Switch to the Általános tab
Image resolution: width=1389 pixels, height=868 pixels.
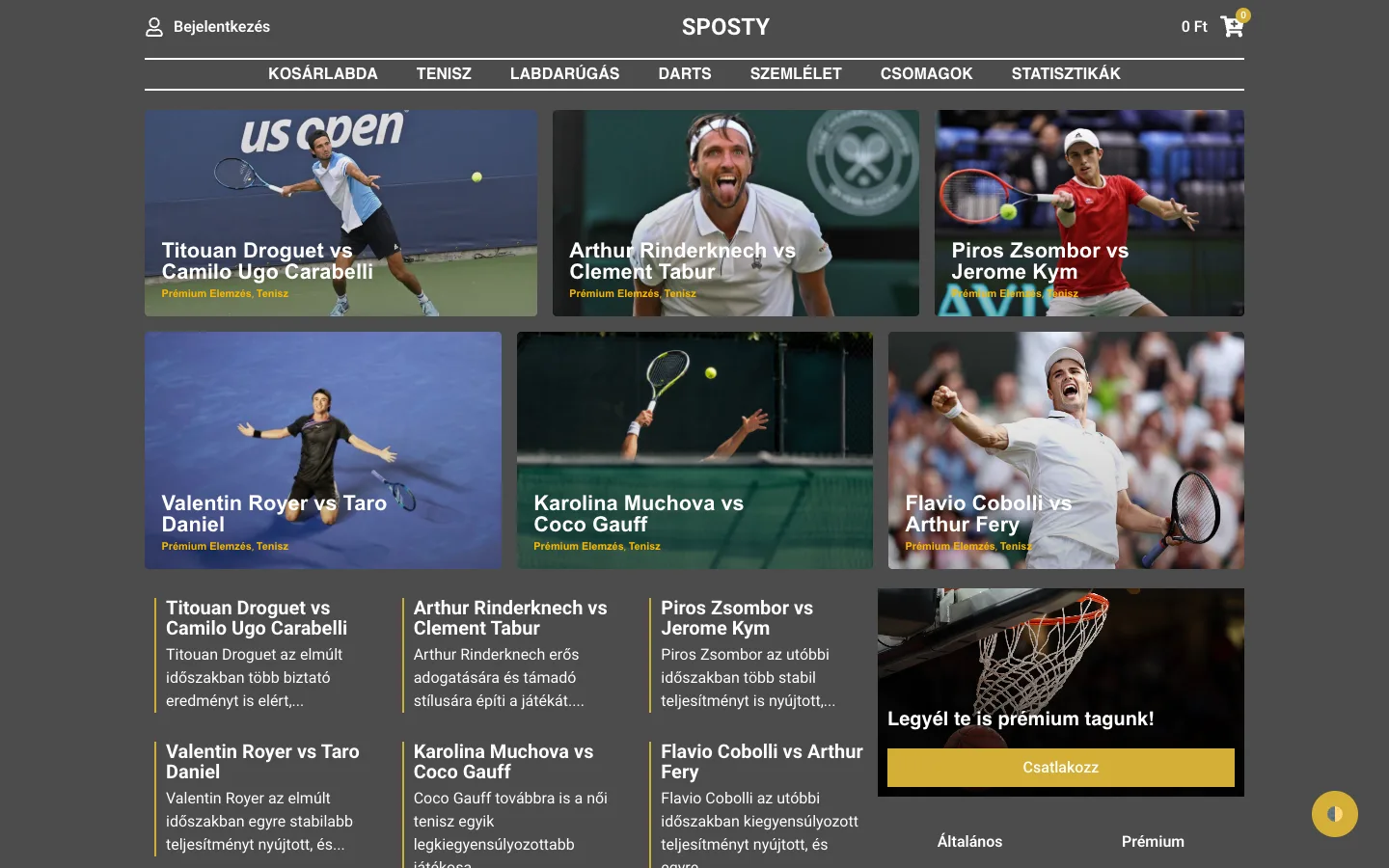tap(969, 842)
